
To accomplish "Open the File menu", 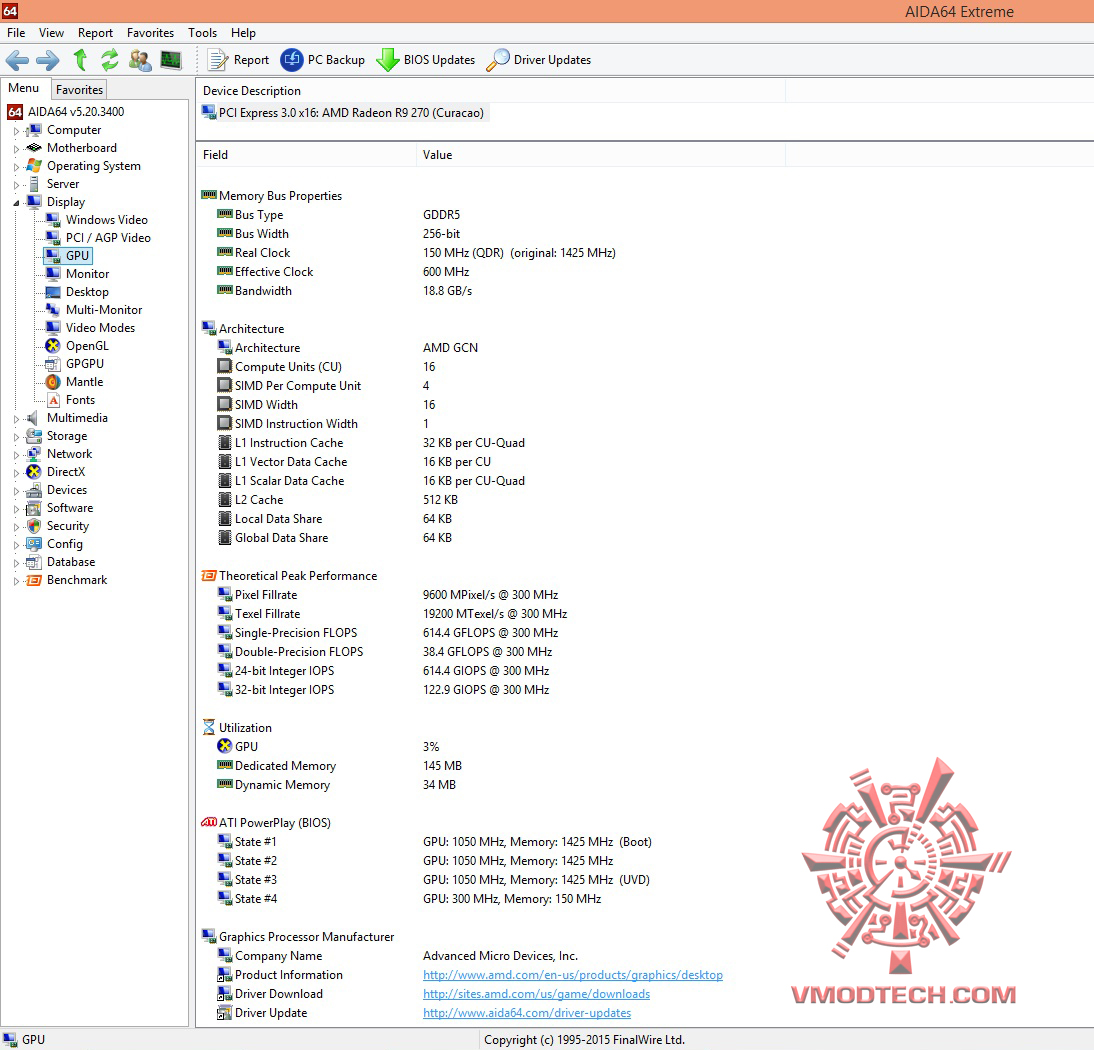I will (16, 33).
